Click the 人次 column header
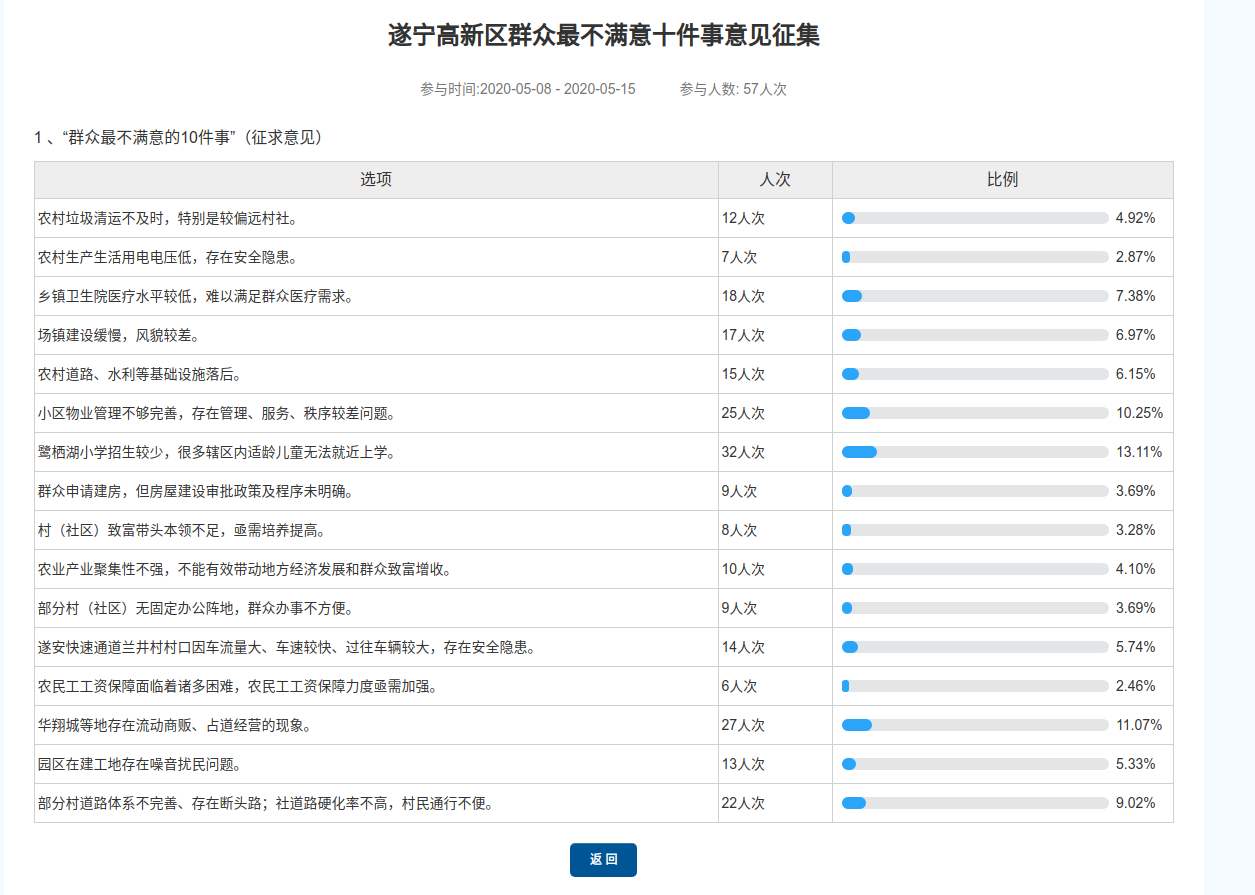1255x895 pixels. (775, 180)
